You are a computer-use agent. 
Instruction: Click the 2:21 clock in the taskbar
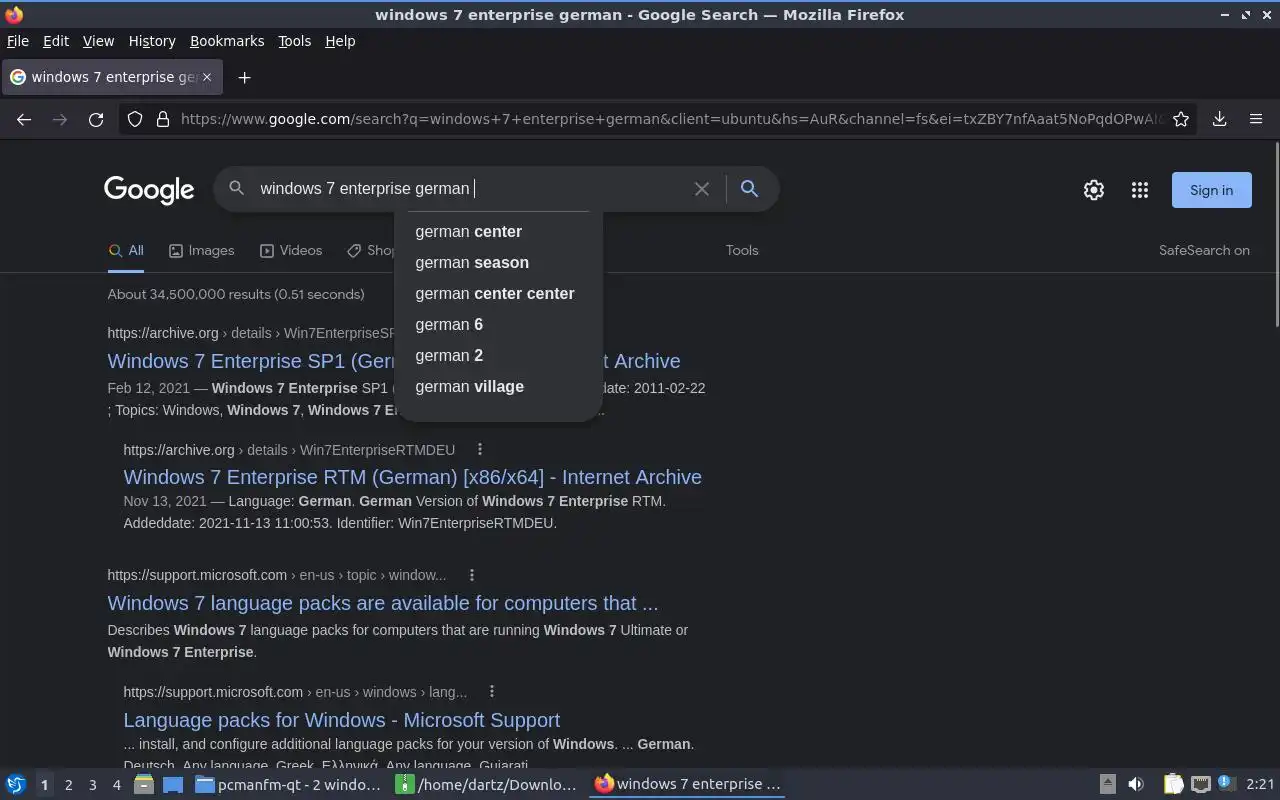coord(1260,785)
